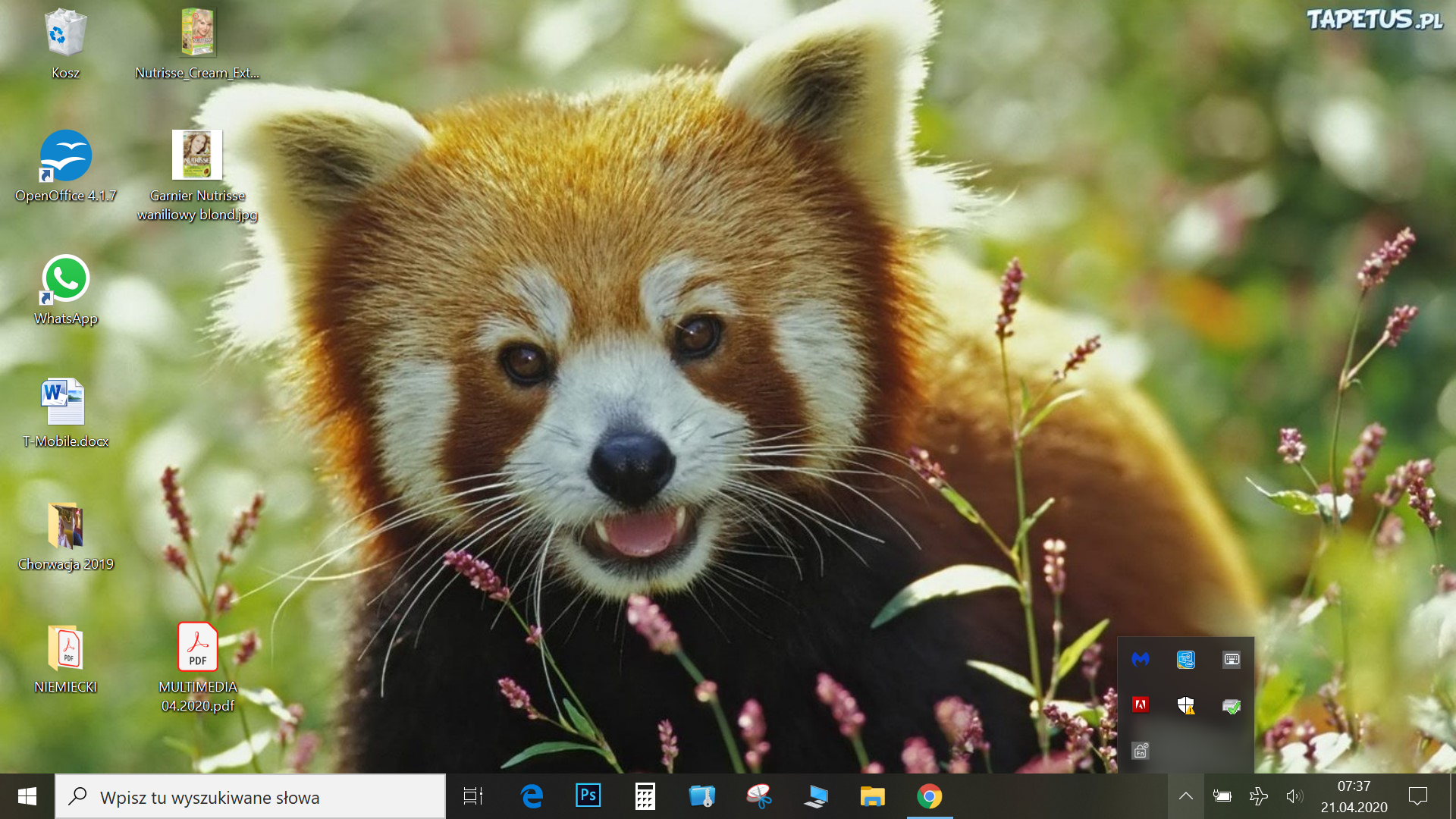Click the taskbar search box
Screen dimensions: 1456x819
point(250,796)
